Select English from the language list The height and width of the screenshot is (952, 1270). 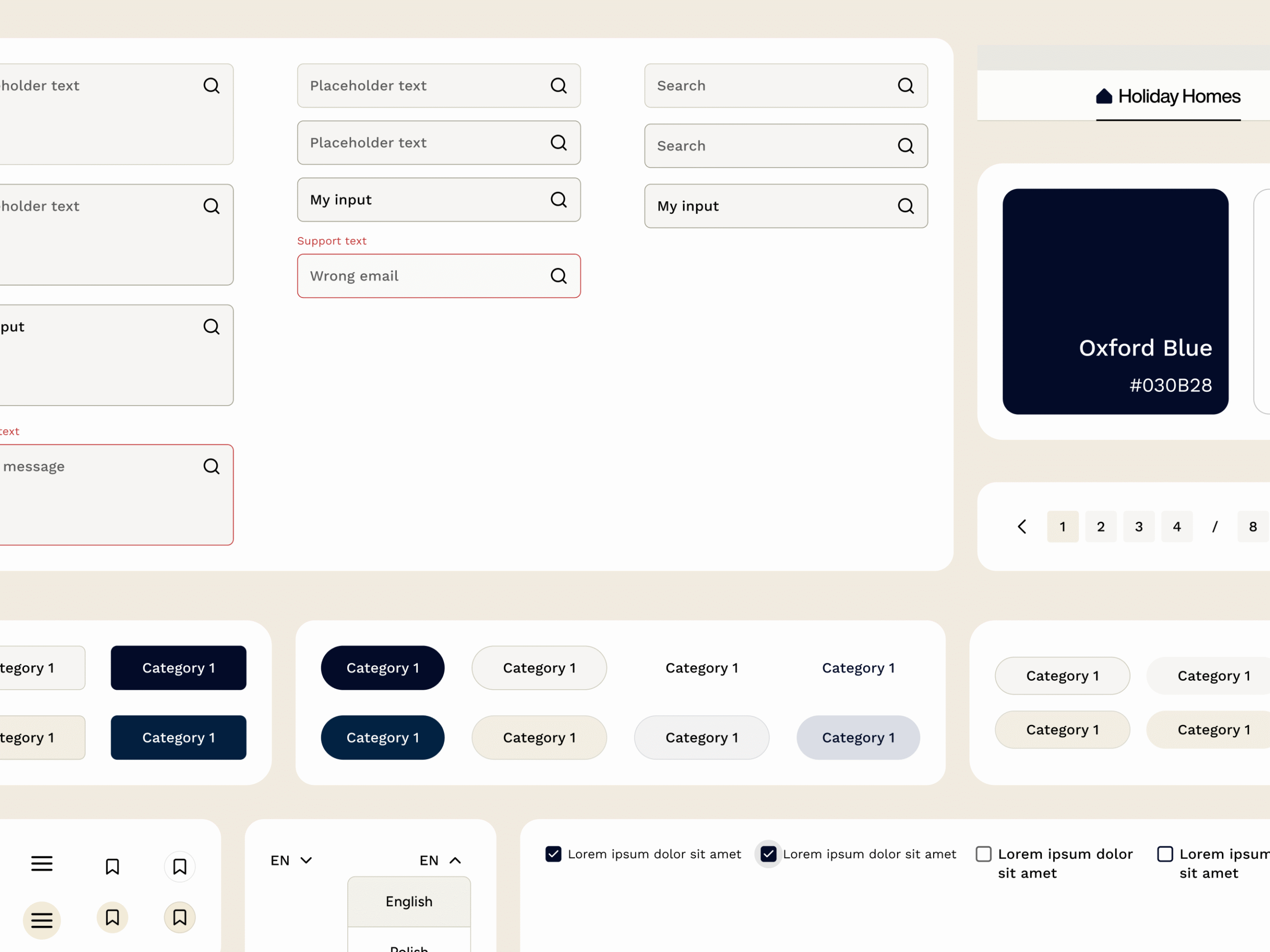coord(408,901)
